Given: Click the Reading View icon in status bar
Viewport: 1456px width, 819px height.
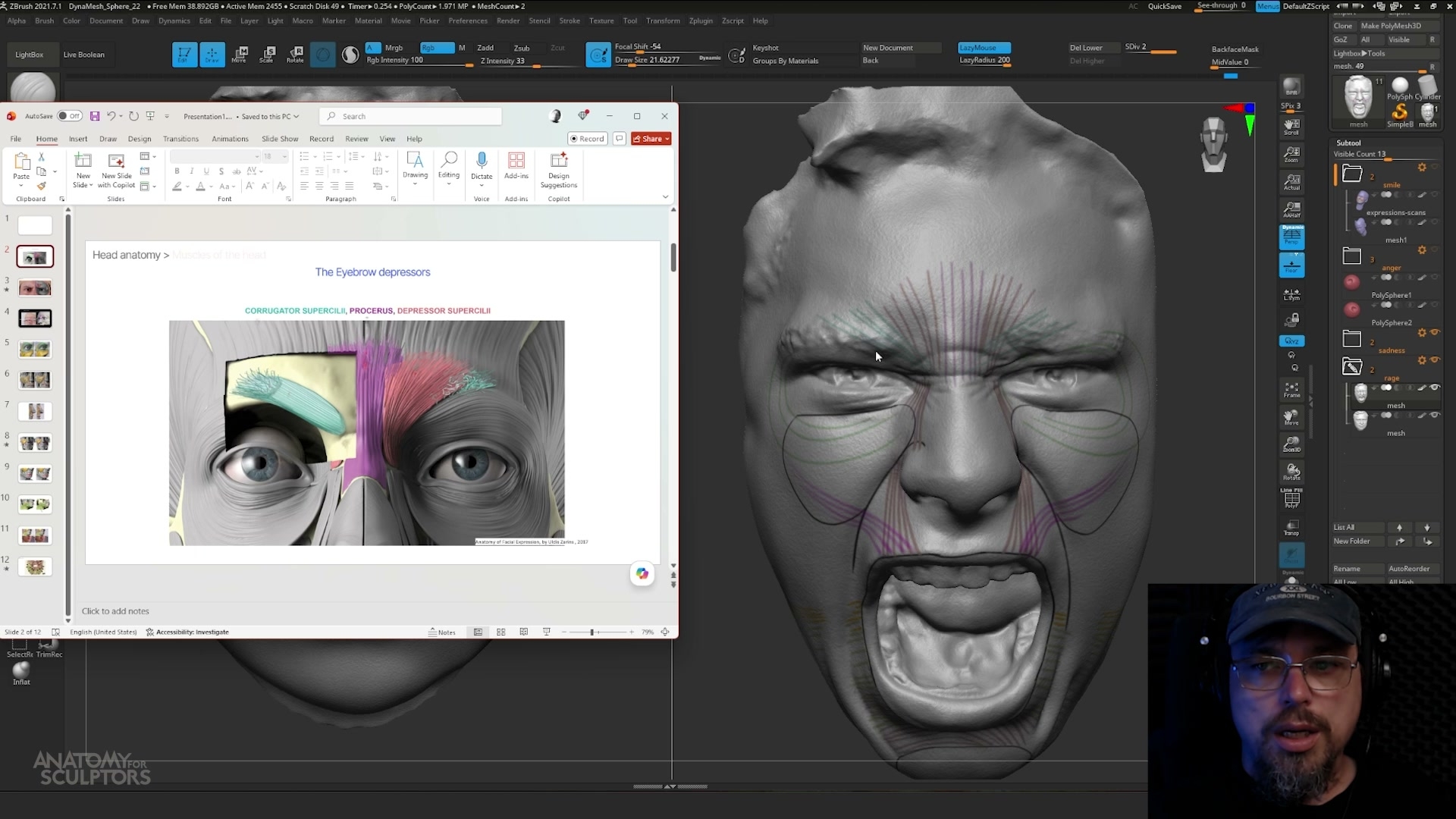Looking at the screenshot, I should [523, 632].
